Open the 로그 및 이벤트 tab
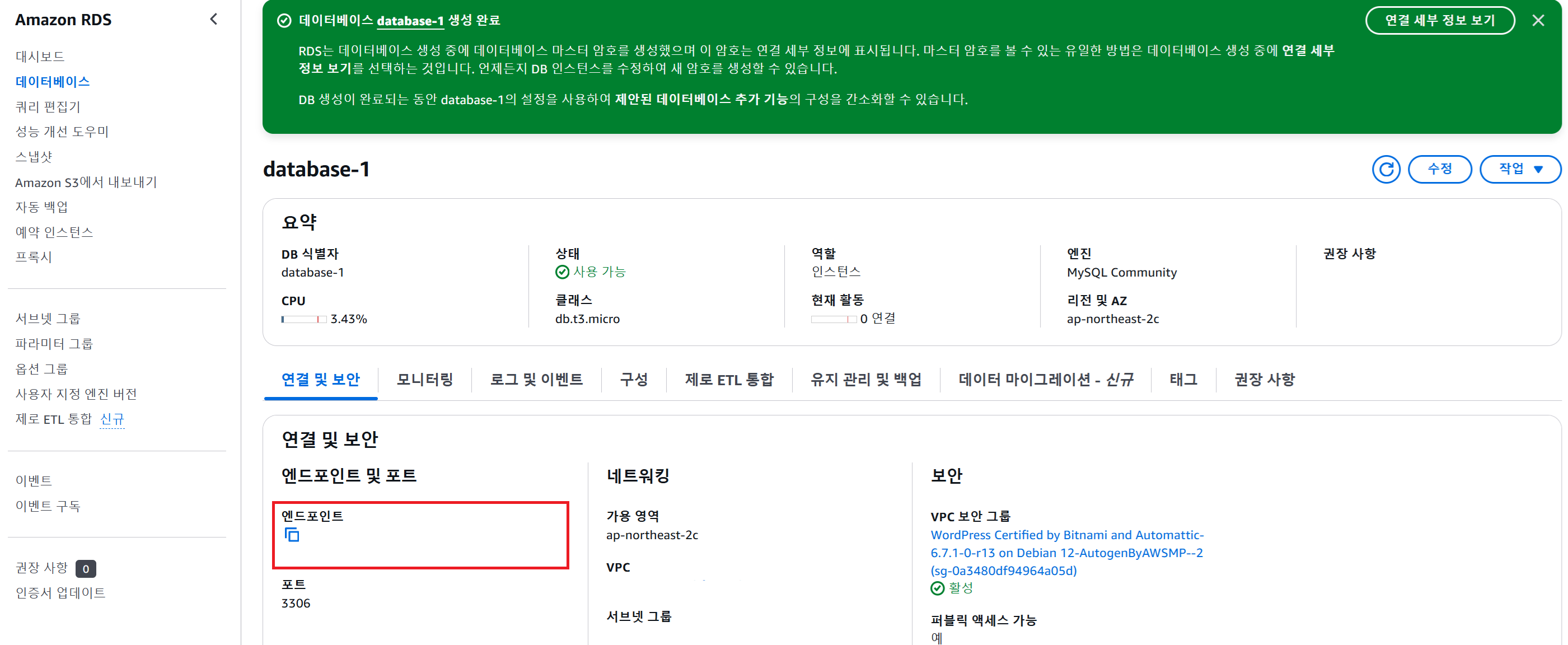This screenshot has width=1568, height=645. point(536,380)
